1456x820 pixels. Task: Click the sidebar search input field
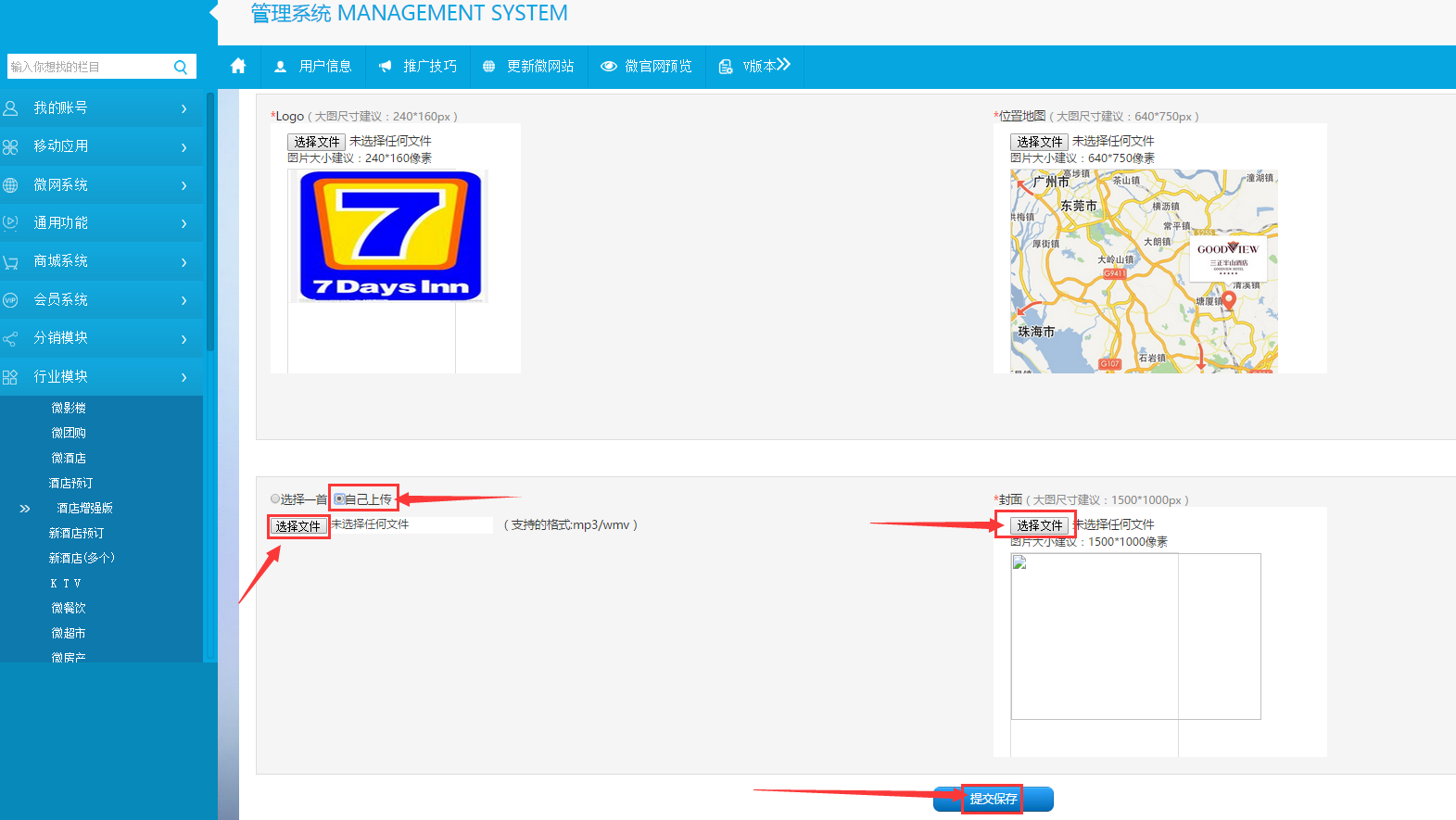pos(88,67)
